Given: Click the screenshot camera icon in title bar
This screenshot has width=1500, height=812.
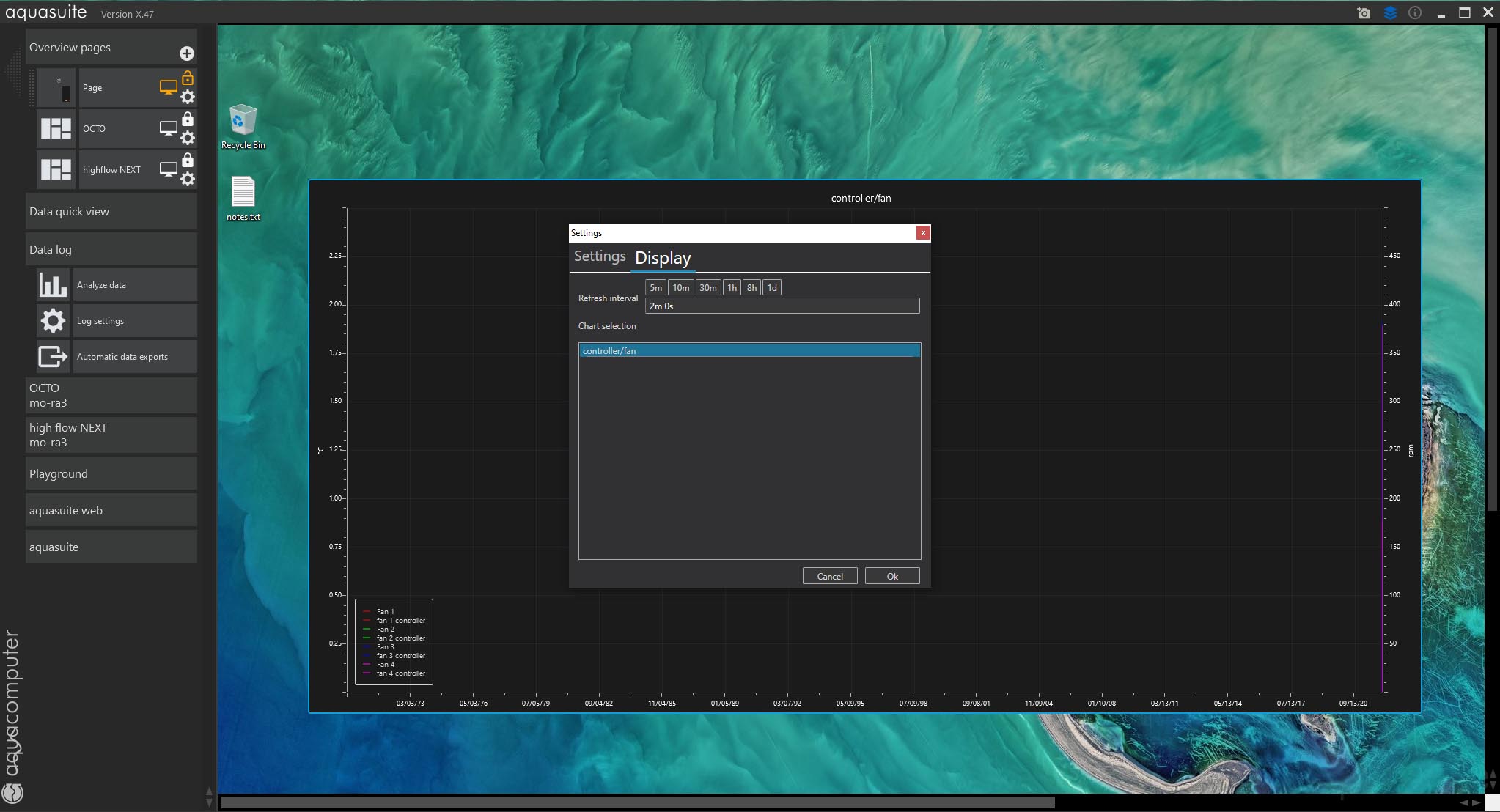Looking at the screenshot, I should click(1364, 12).
